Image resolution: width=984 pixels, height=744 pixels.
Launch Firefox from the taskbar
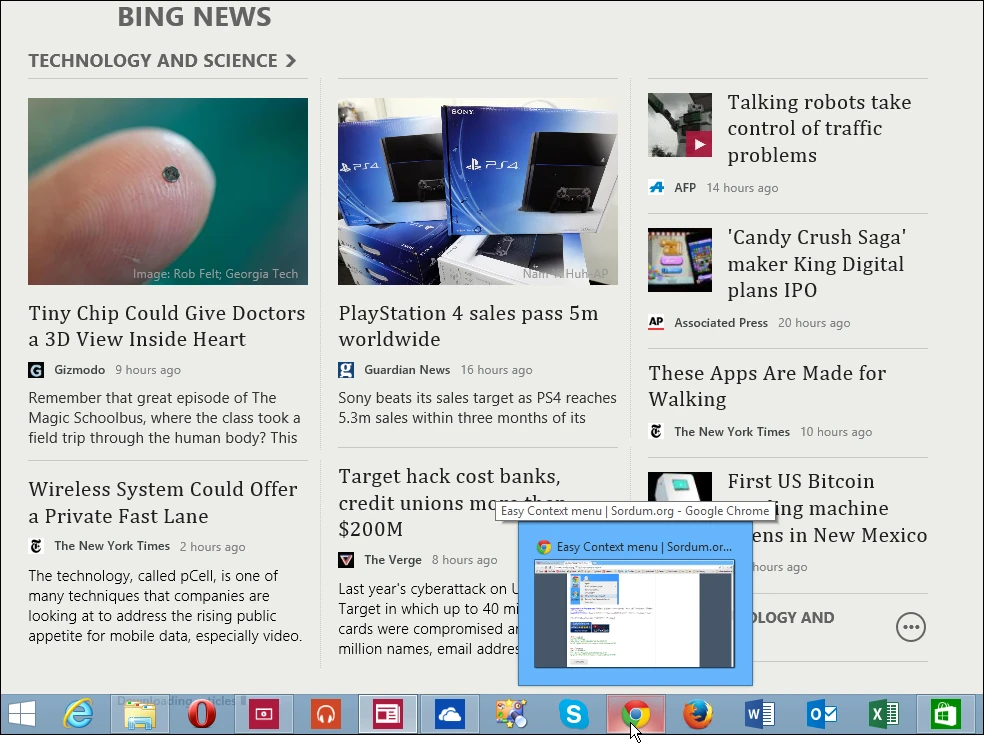click(x=697, y=714)
